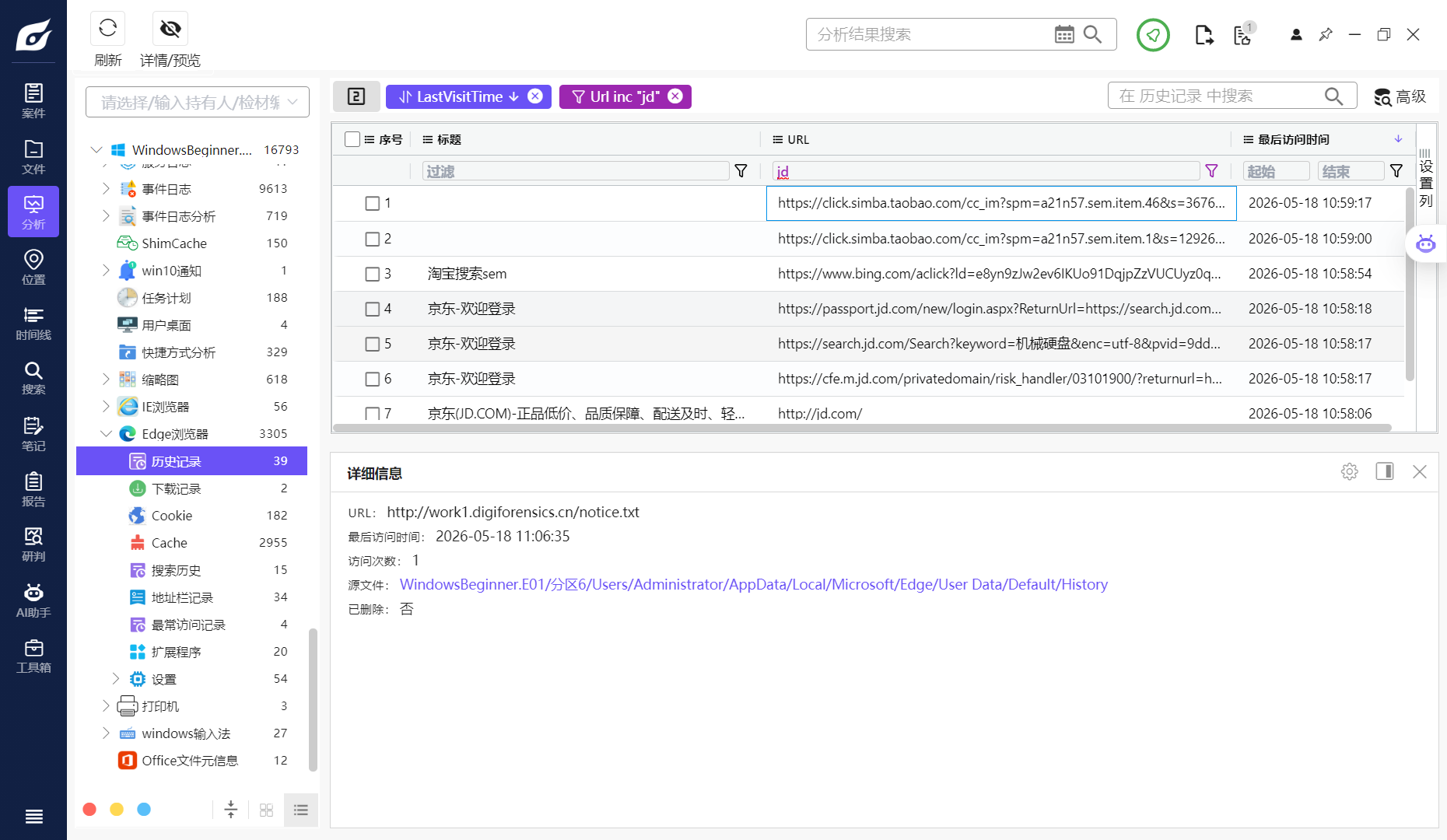The height and width of the screenshot is (840, 1447).
Task: Check the checkbox for row 6
Action: pos(373,379)
